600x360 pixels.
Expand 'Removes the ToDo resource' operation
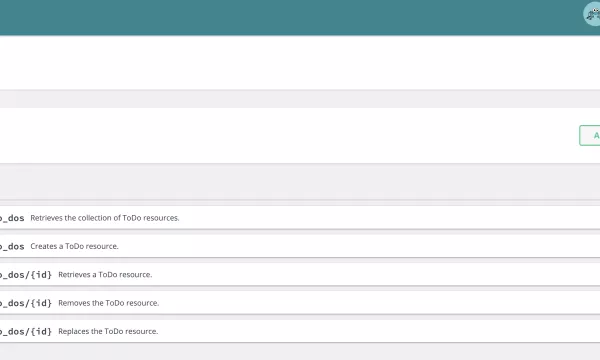pyautogui.click(x=300, y=303)
